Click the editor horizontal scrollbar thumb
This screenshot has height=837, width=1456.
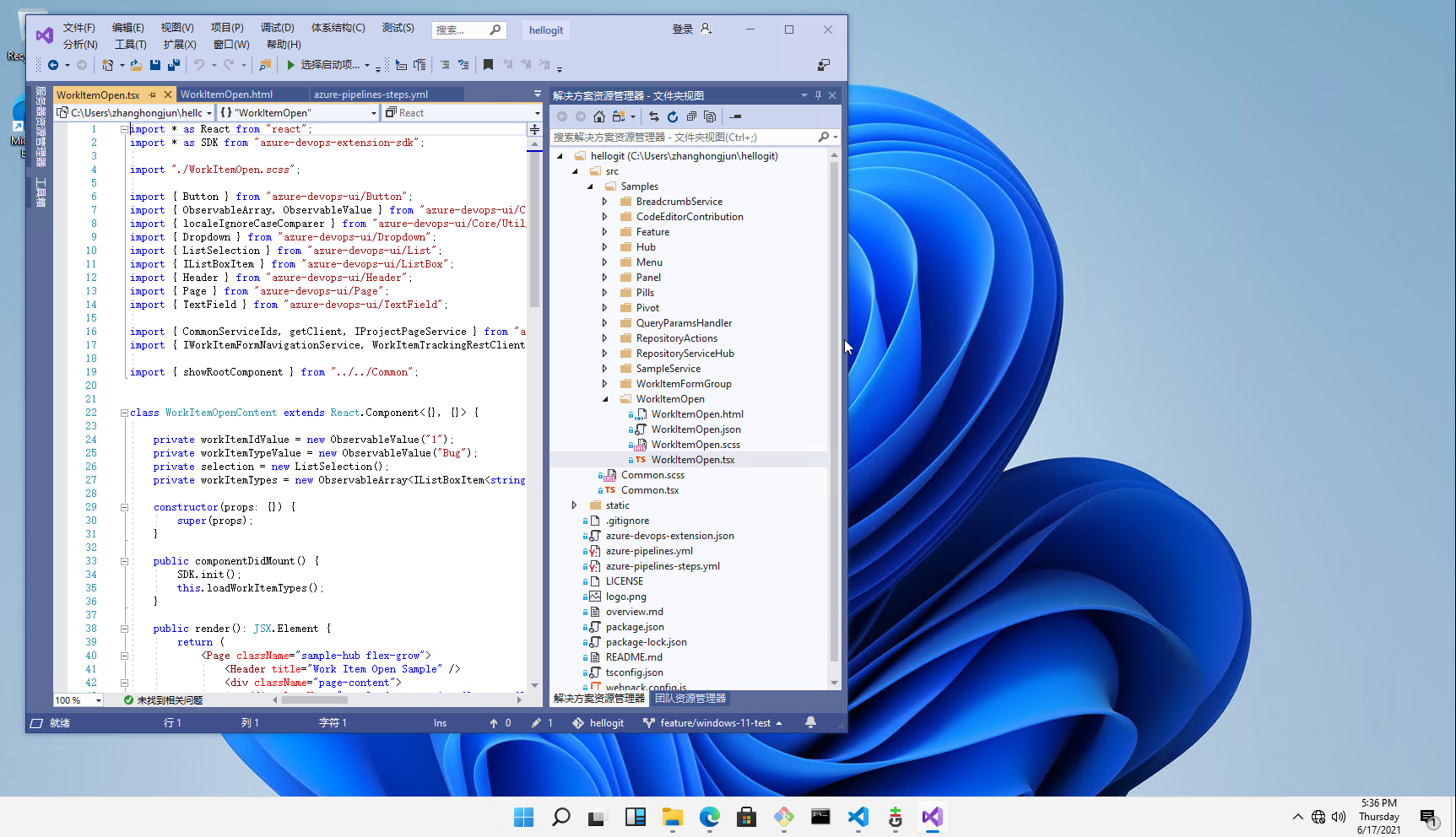point(314,699)
